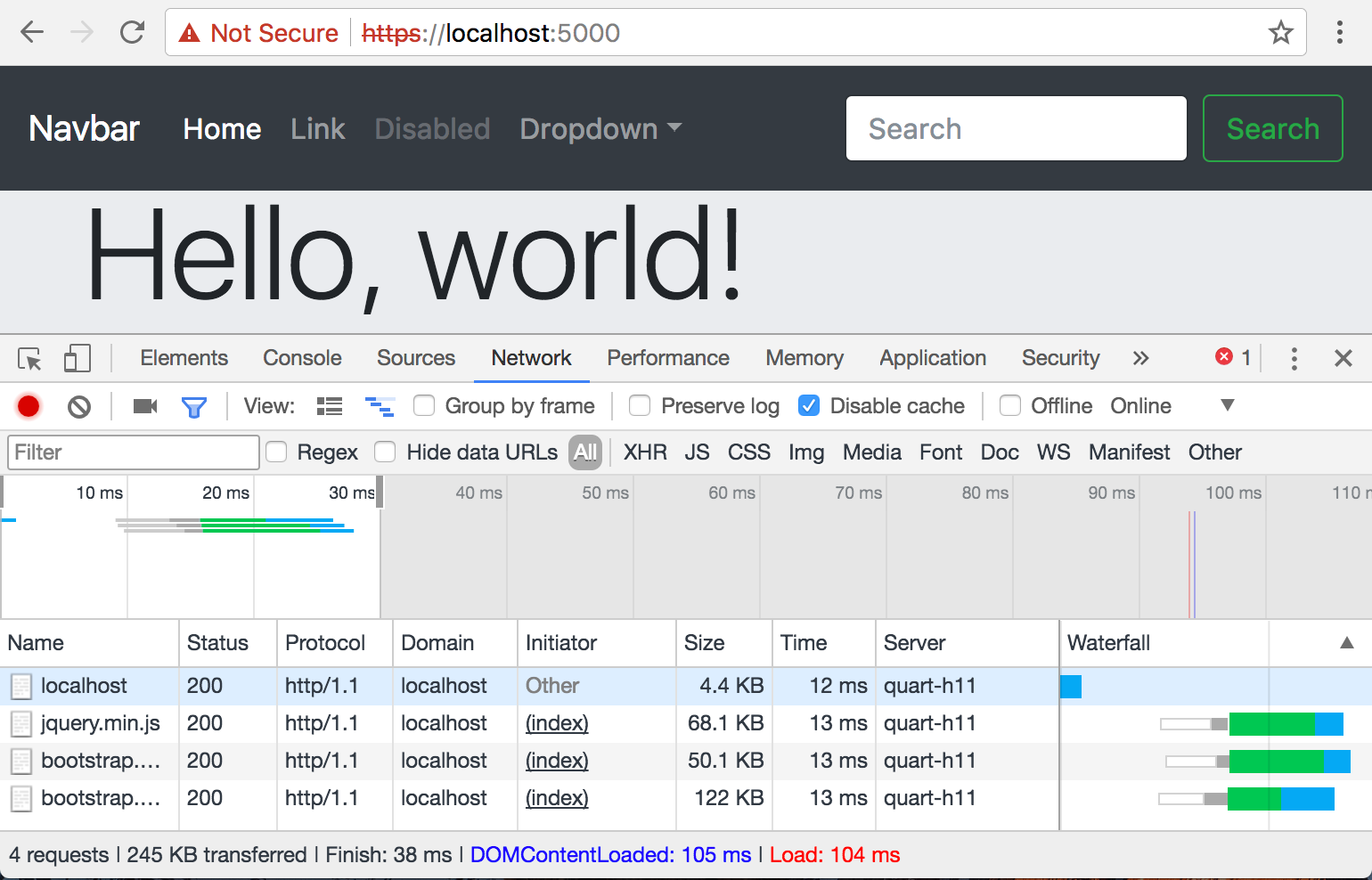The width and height of the screenshot is (1372, 880).
Task: Uncheck the Disable cache checkbox
Action: click(808, 405)
